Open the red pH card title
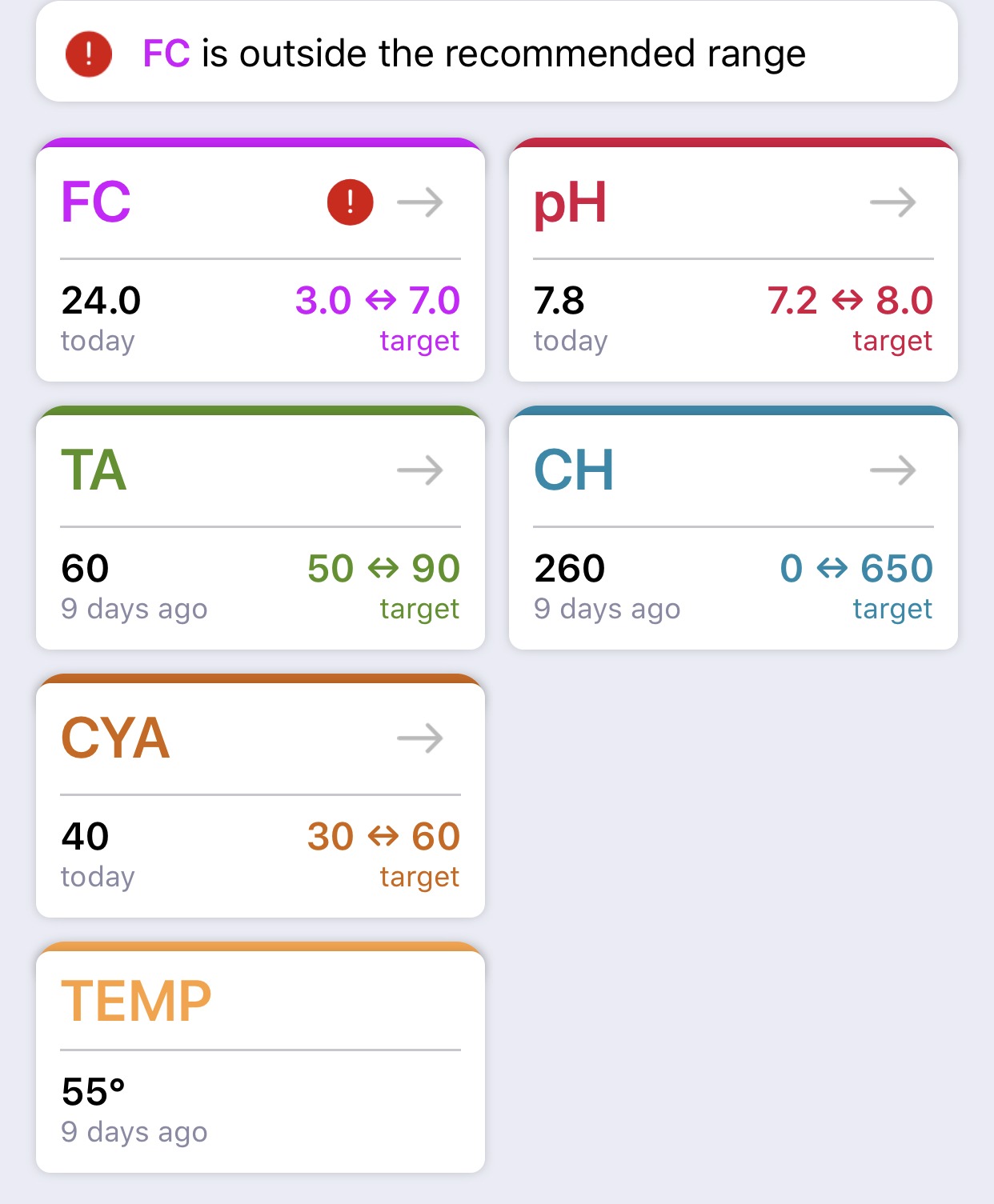The image size is (994, 1204). tap(571, 204)
